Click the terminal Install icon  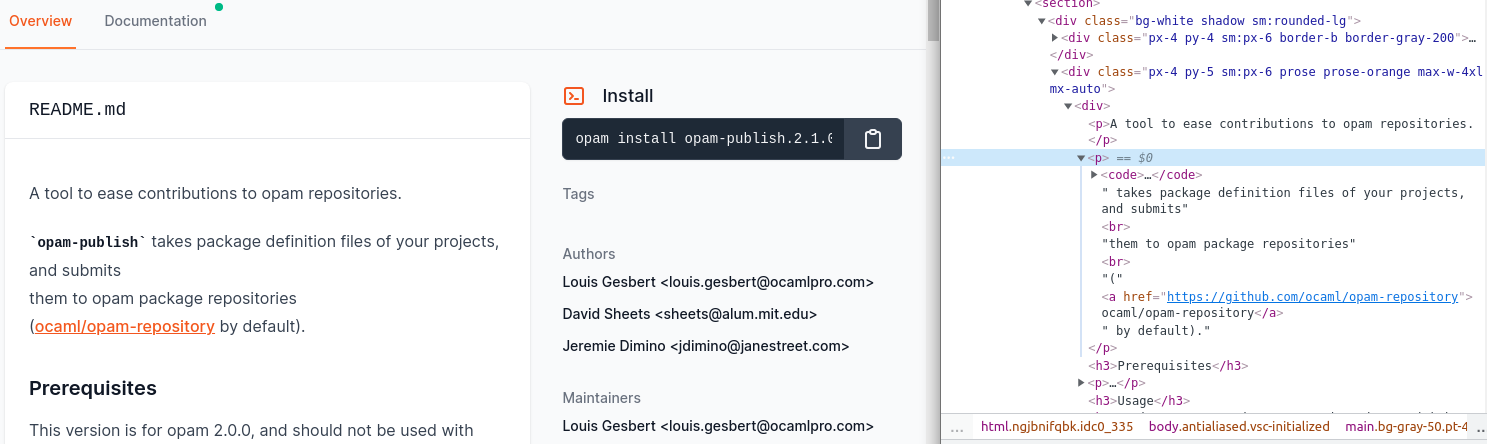[574, 96]
